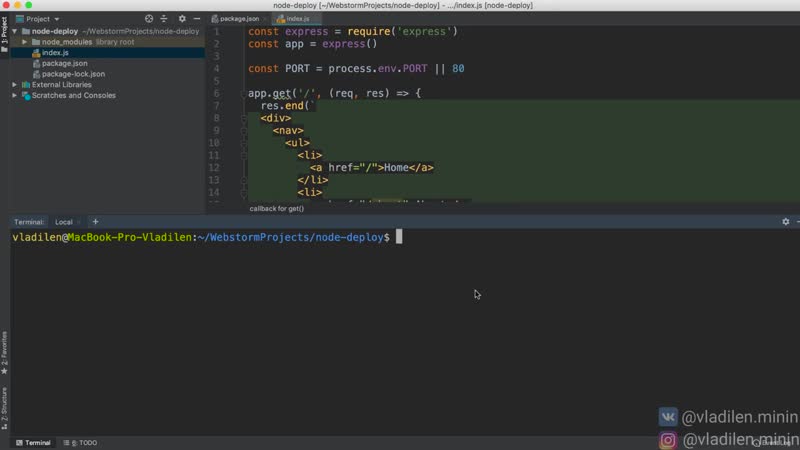The height and width of the screenshot is (450, 800).
Task: Select index.js in the project tree
Action: 55,53
